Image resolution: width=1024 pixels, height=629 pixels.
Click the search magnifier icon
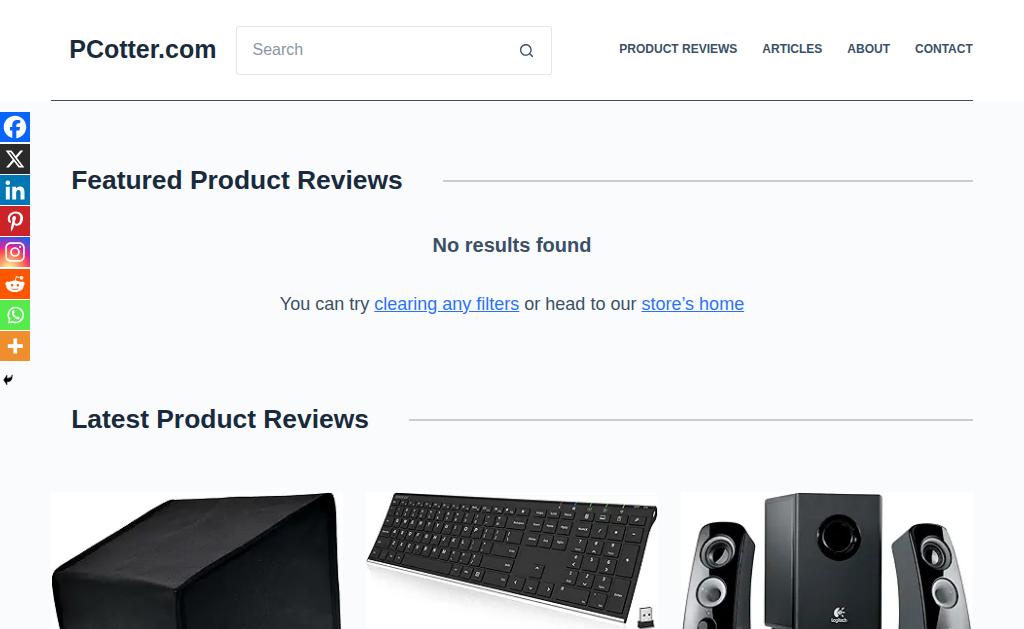[x=526, y=50]
